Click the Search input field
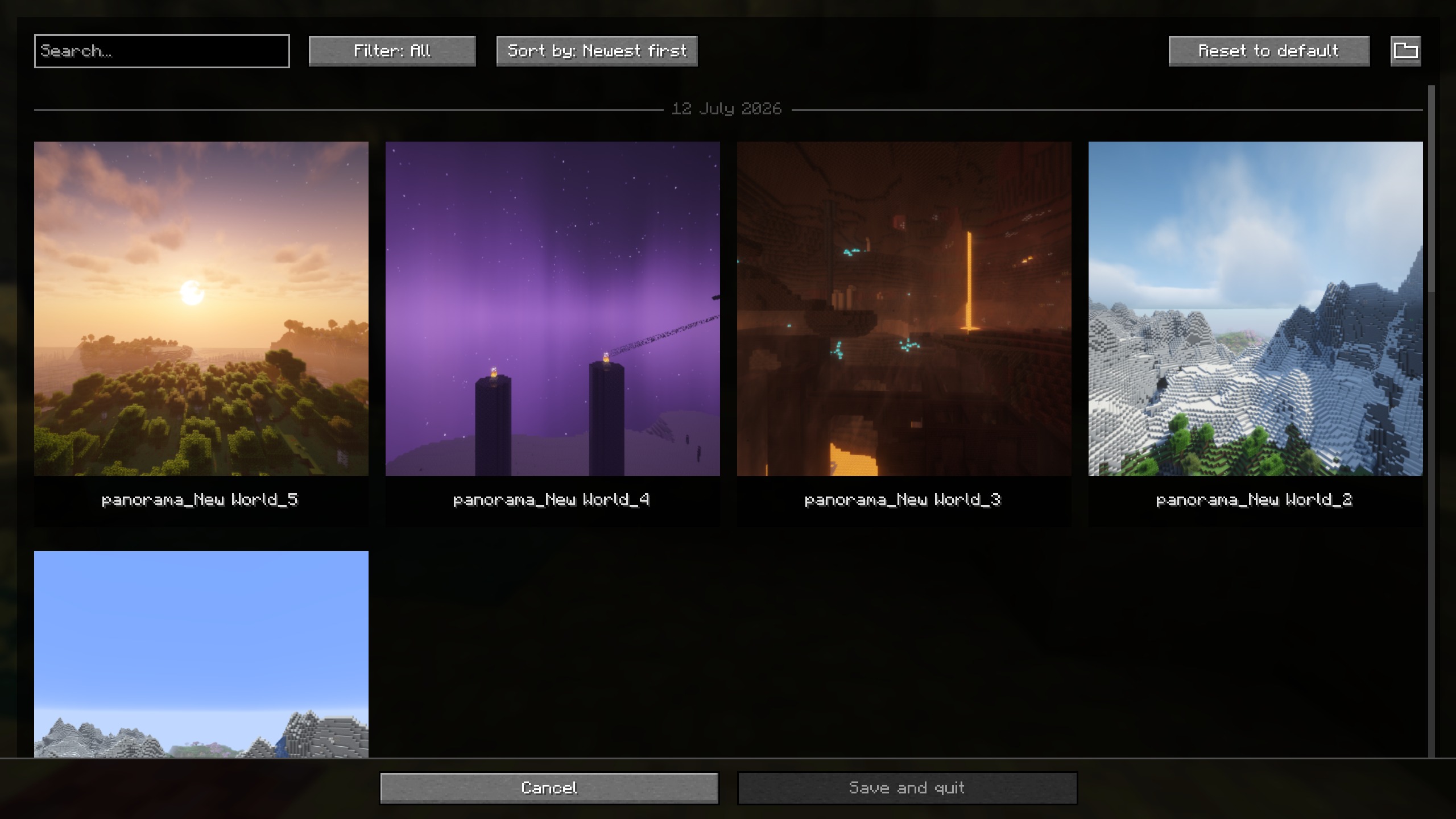1456x819 pixels. 162,51
